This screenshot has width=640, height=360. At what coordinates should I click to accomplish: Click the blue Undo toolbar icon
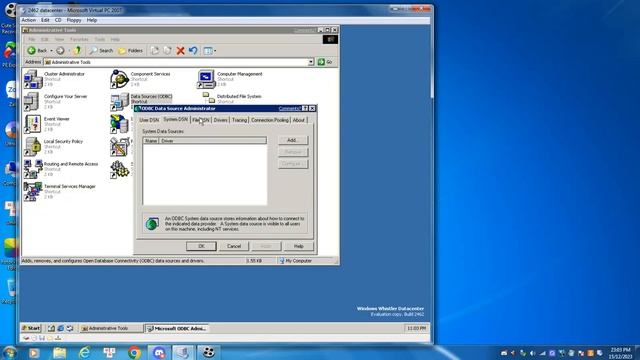pos(193,51)
